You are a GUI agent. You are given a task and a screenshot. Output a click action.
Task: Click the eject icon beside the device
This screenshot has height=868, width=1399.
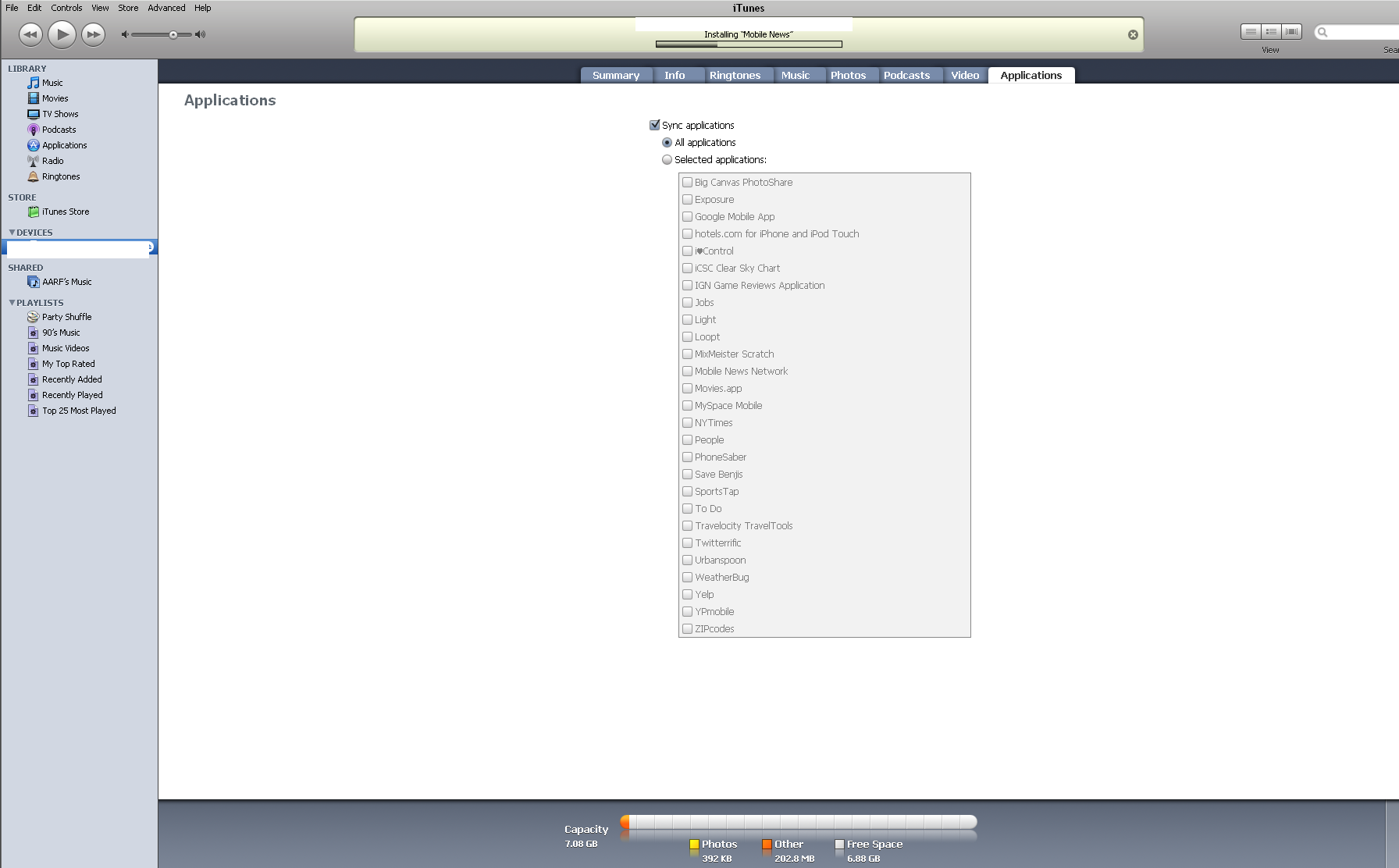151,247
